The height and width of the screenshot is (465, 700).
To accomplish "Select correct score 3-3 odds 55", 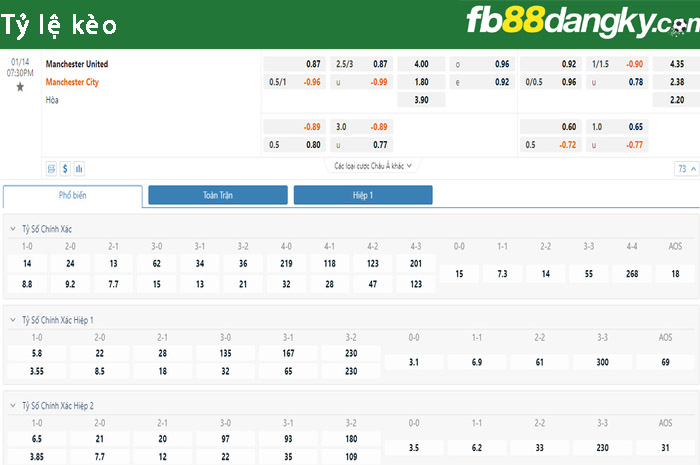I will [589, 274].
